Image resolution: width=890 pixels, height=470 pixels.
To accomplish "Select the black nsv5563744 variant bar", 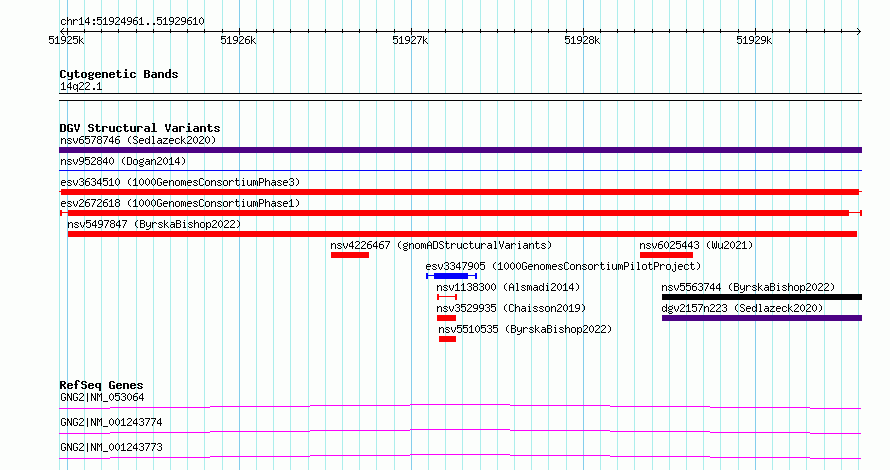I will pyautogui.click(x=762, y=297).
